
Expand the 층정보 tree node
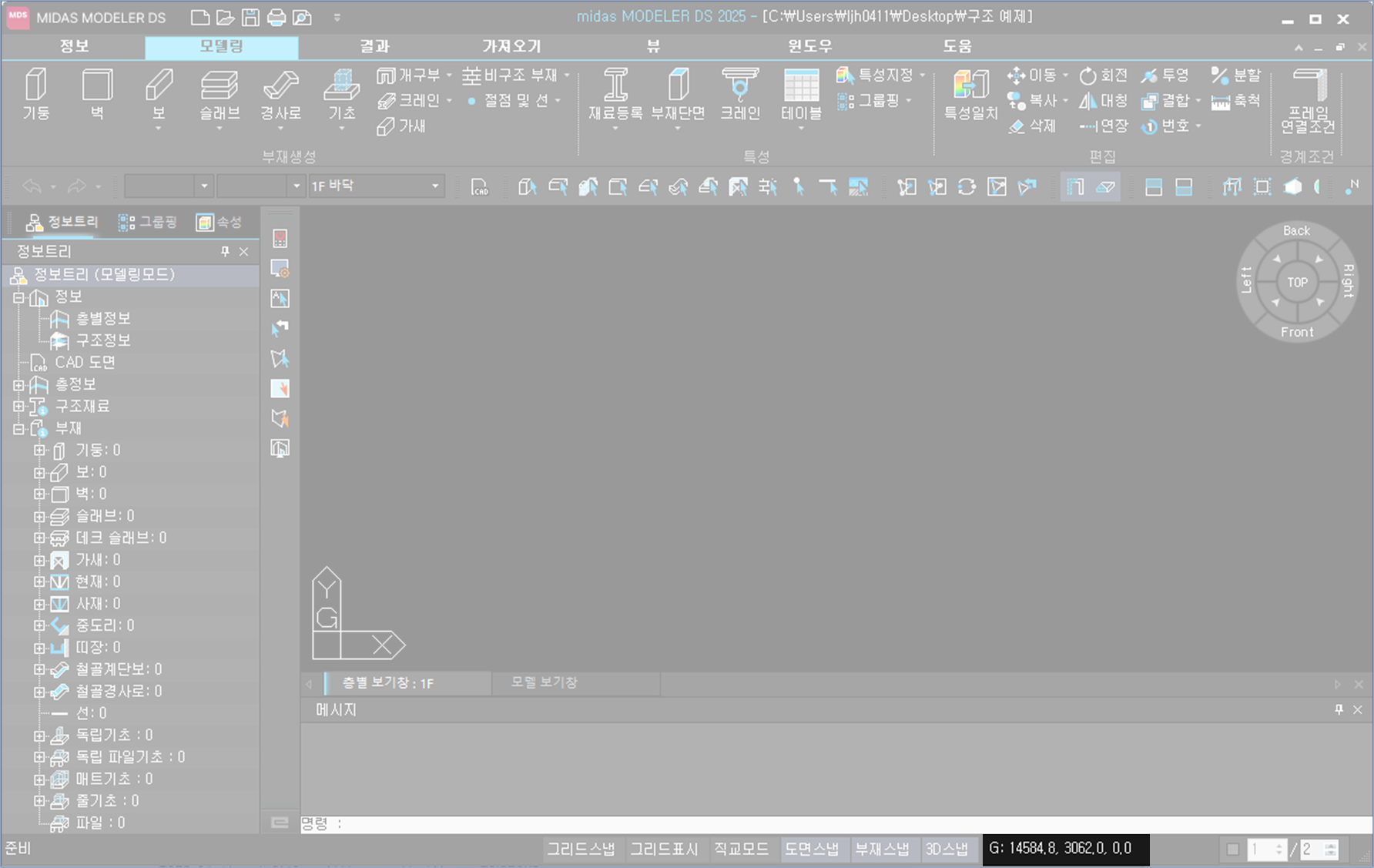click(18, 384)
